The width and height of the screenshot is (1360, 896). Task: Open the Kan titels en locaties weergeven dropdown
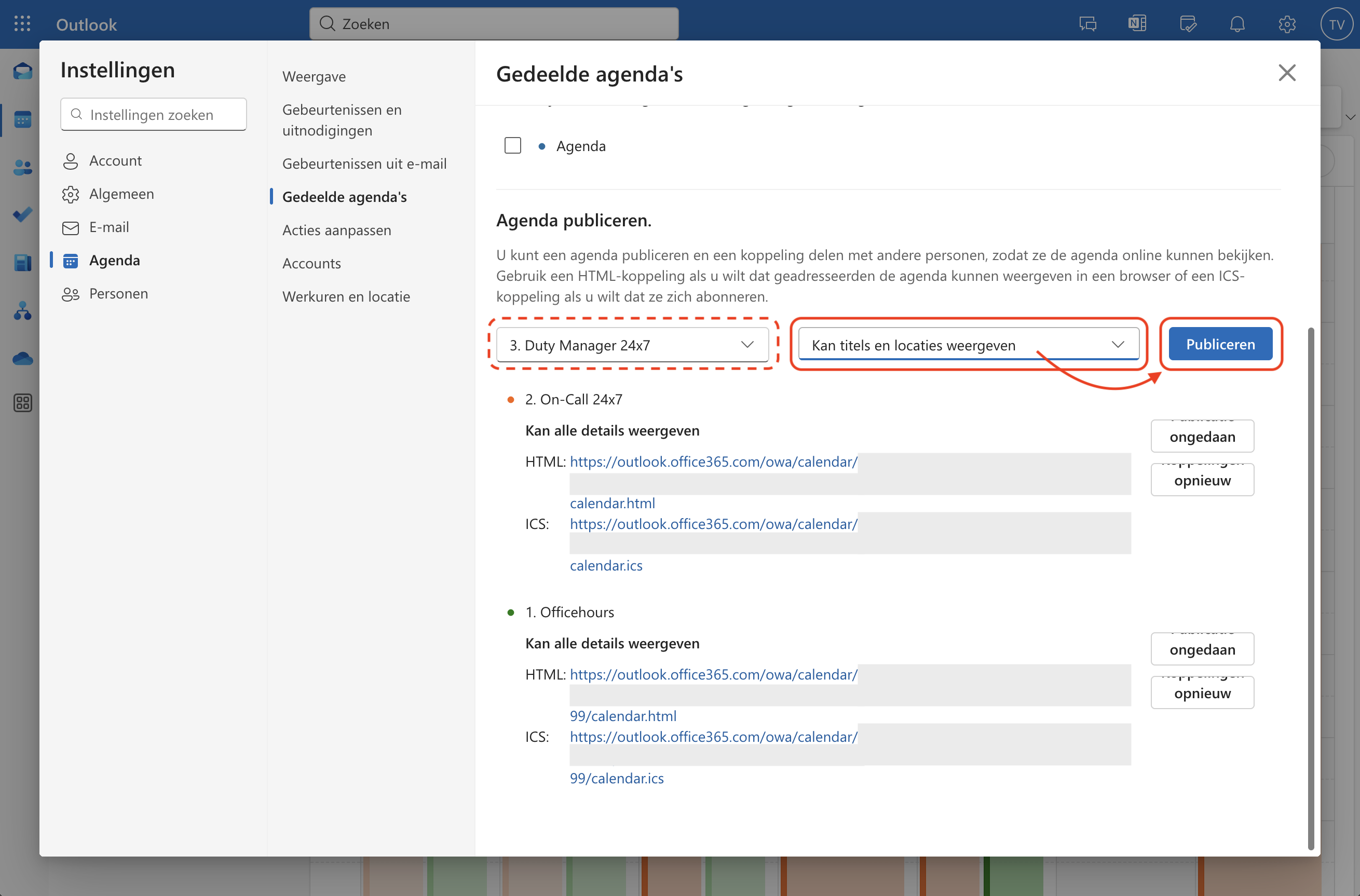pos(968,345)
